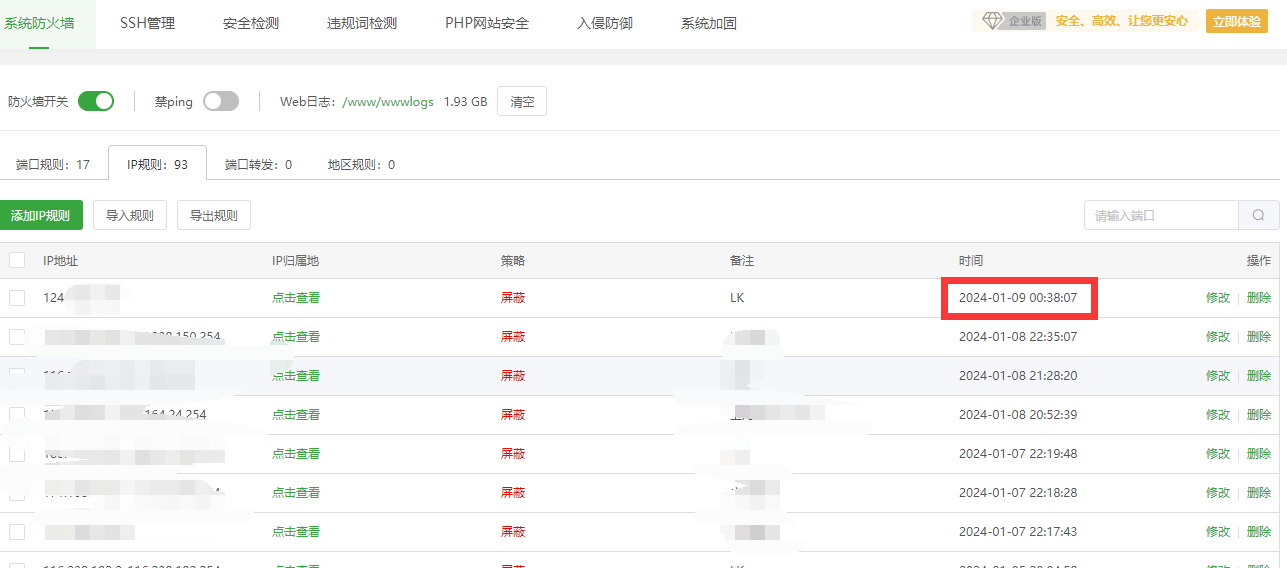Click the 屏蔽 policy in 2024-01-09 row
1287x568 pixels.
coord(513,298)
